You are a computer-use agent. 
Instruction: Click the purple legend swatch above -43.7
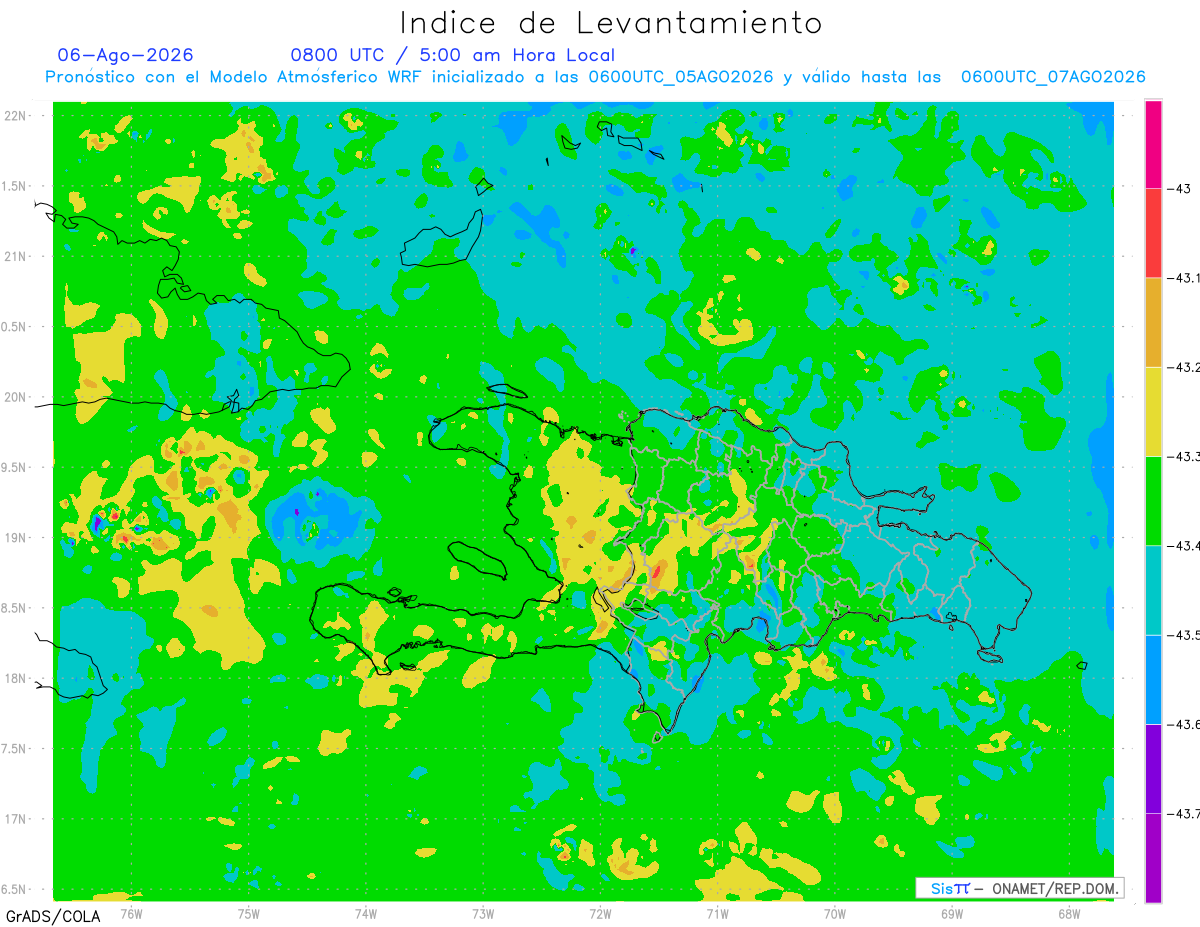(x=1153, y=768)
